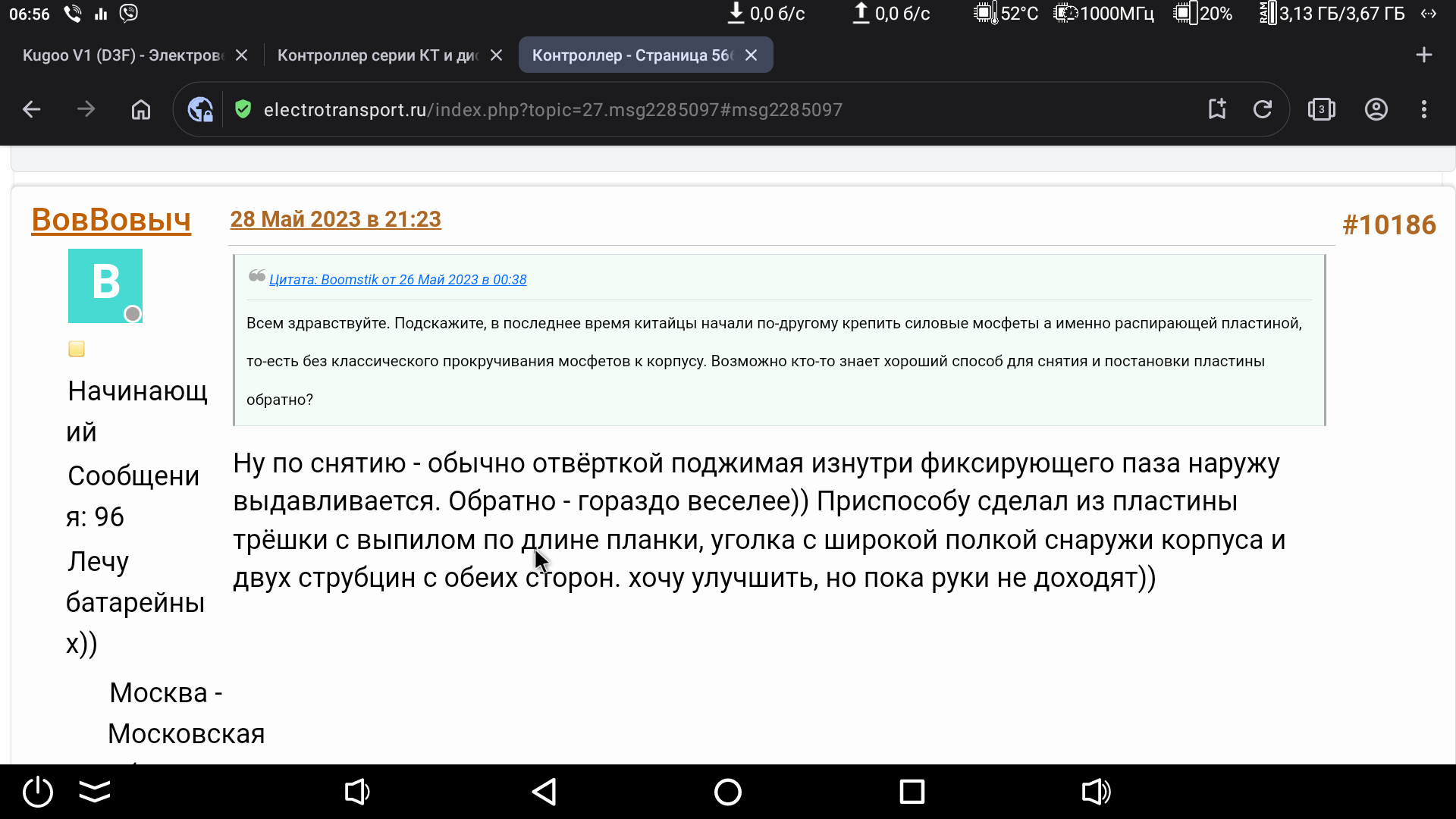Screen dimensions: 1456x819
Task: Switch to Kugoo V1 (D3F) tab
Action: 123,55
